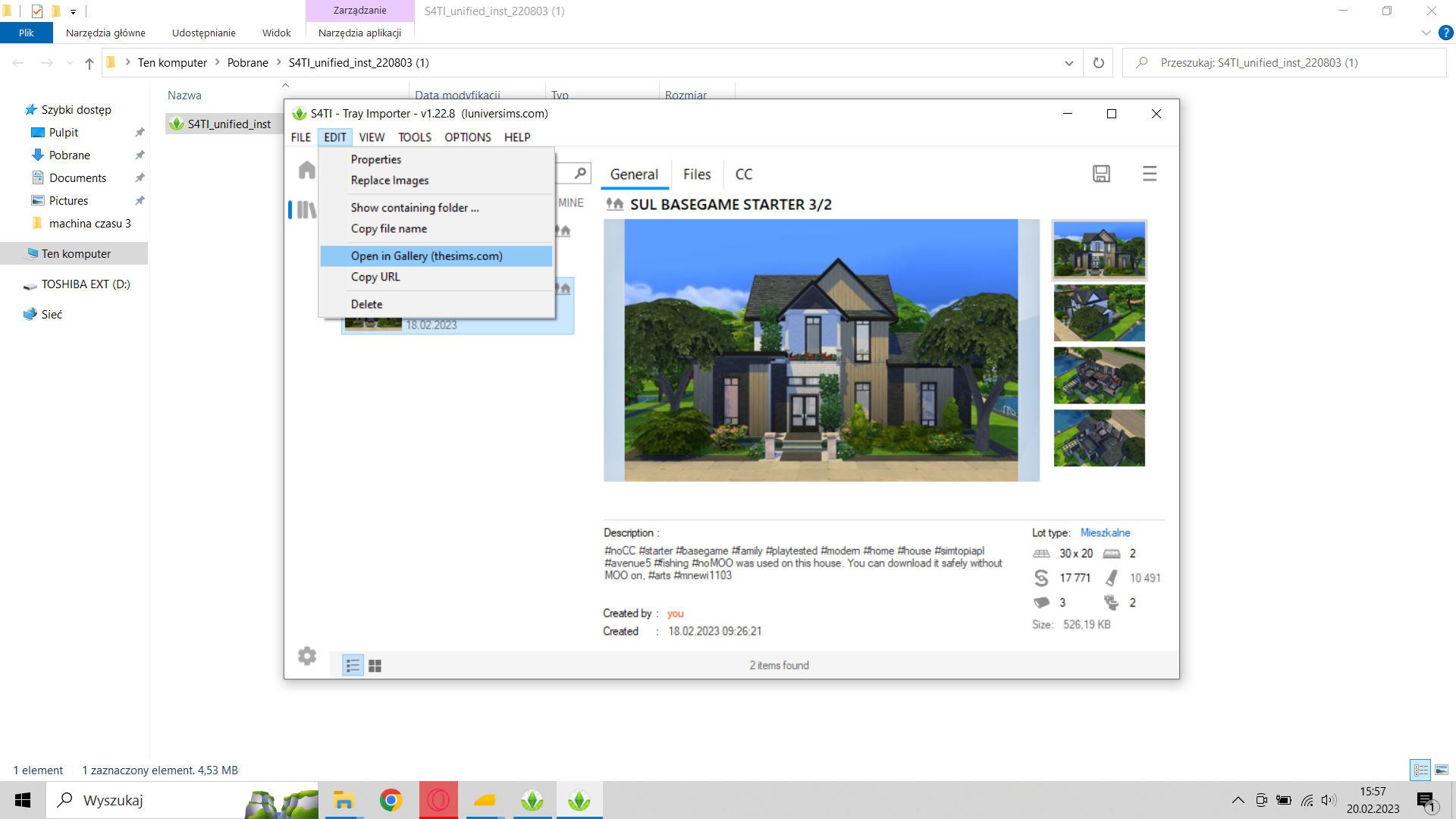Open Udostępnianie ribbon tab
Screen dimensions: 1456x819
click(x=204, y=33)
